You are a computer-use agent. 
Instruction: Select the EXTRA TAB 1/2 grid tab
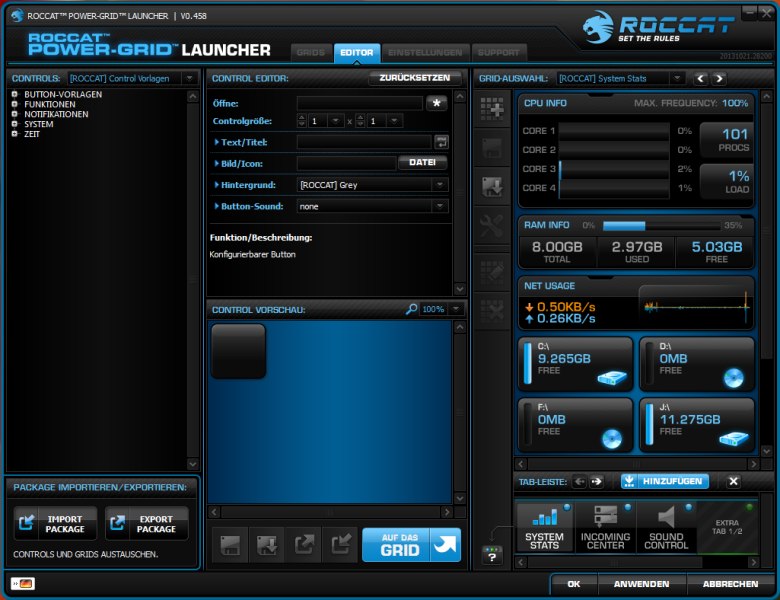727,527
